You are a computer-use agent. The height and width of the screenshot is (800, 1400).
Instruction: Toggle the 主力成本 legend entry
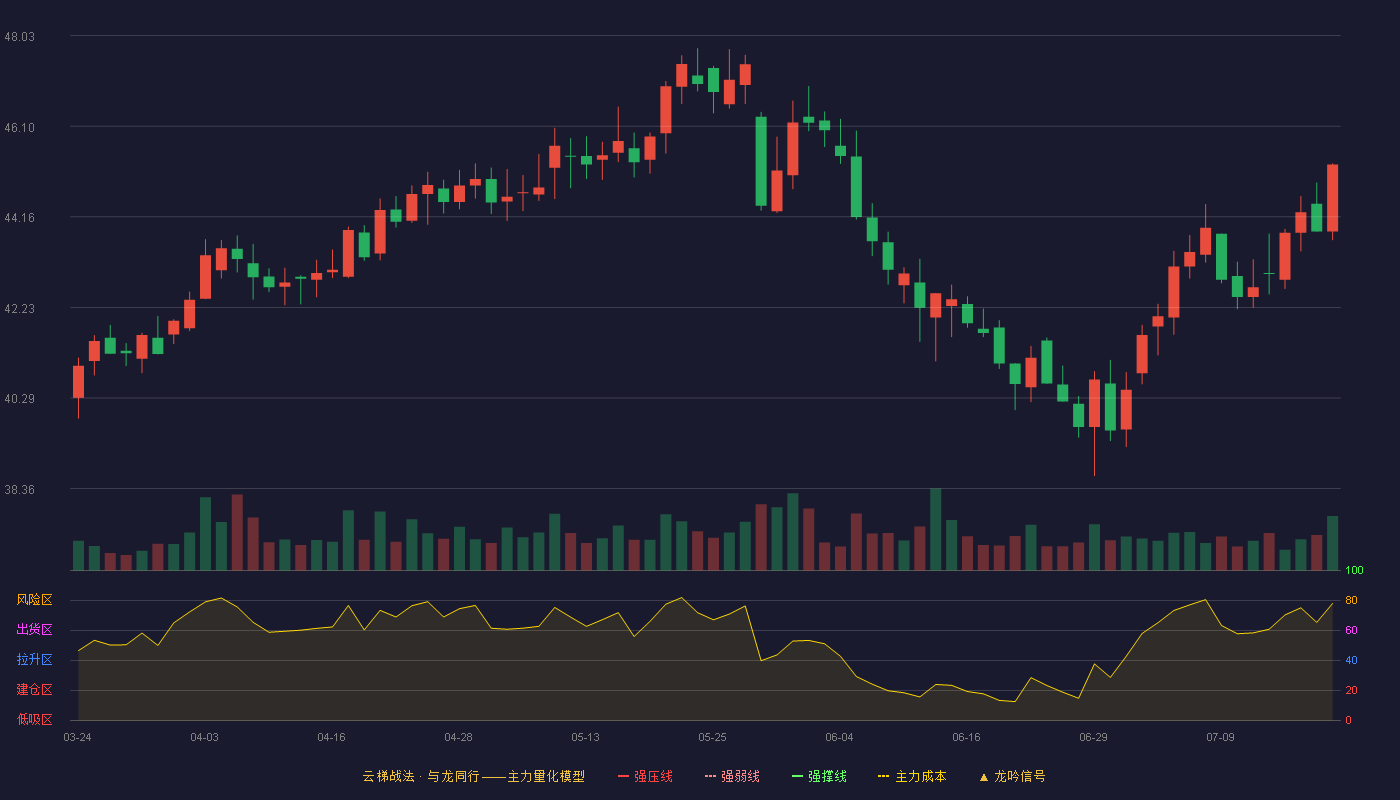(912, 776)
